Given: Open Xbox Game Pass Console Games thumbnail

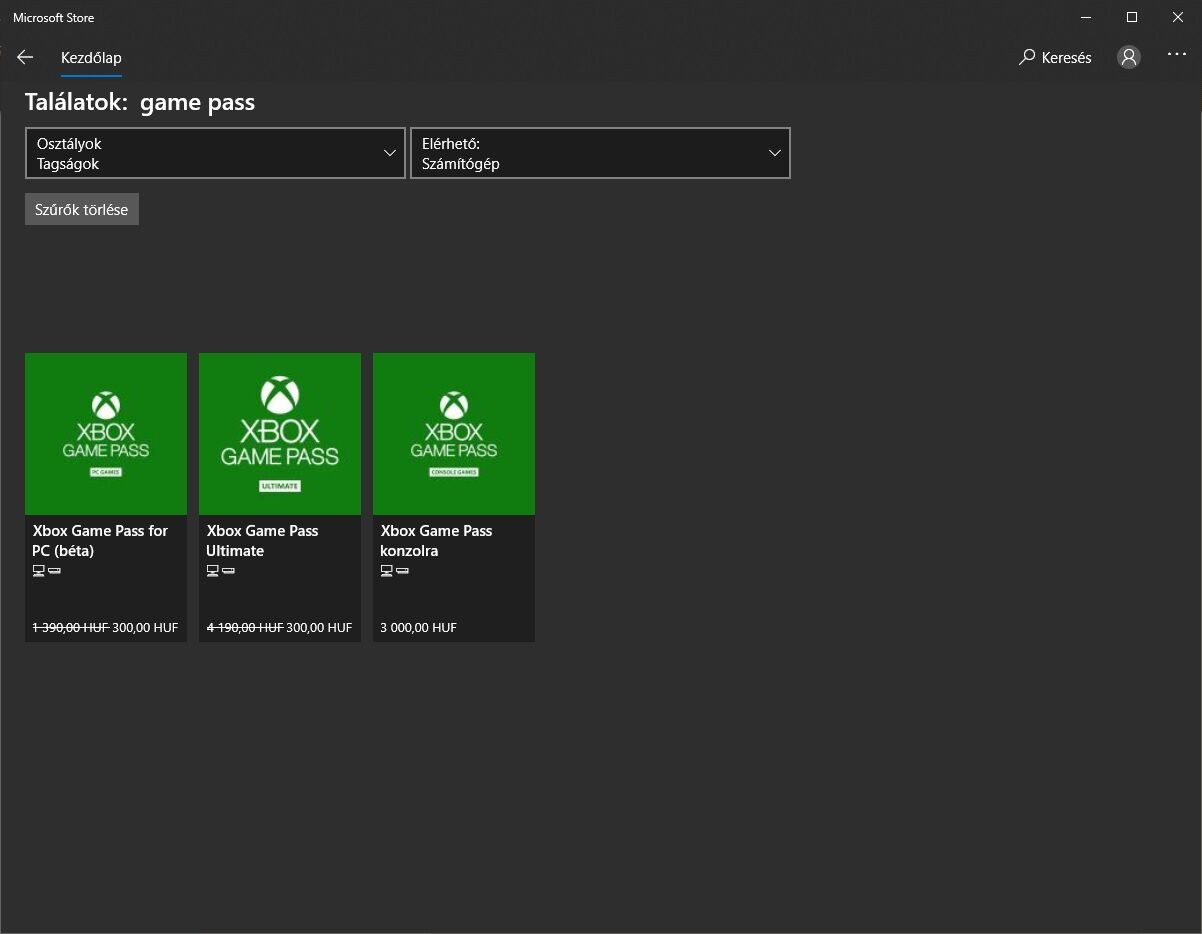Looking at the screenshot, I should point(454,434).
